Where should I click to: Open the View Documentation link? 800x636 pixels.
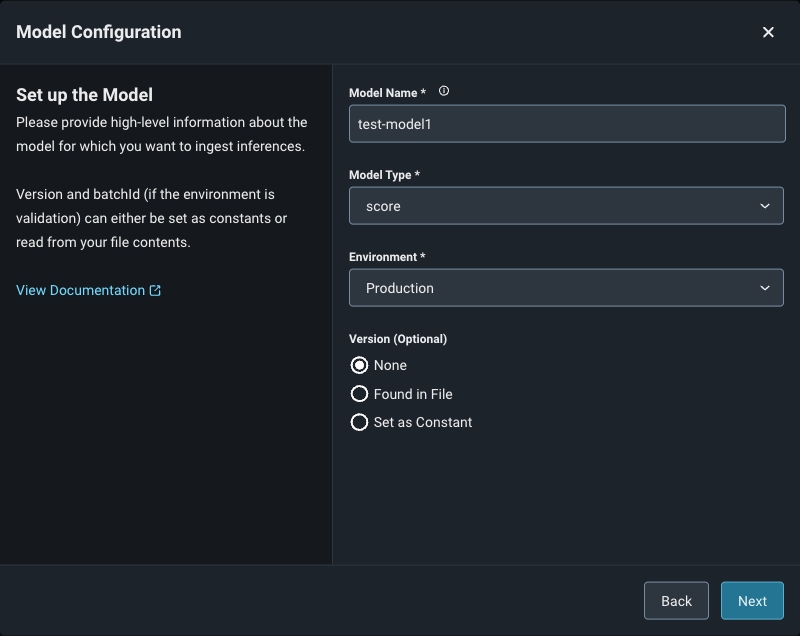tap(80, 290)
